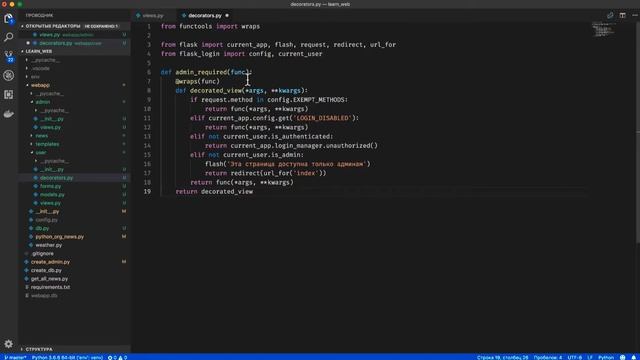Change Python language mode in status bar

(606, 357)
